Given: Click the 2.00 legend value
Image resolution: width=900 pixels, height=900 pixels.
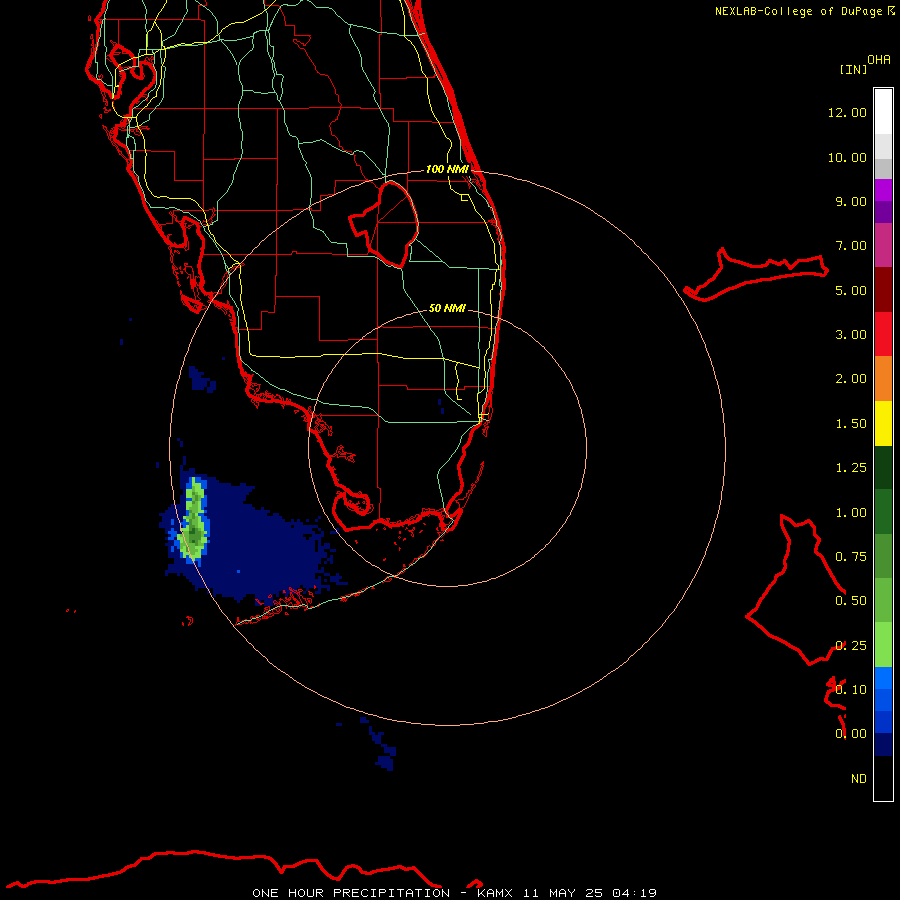Looking at the screenshot, I should pyautogui.click(x=851, y=379).
